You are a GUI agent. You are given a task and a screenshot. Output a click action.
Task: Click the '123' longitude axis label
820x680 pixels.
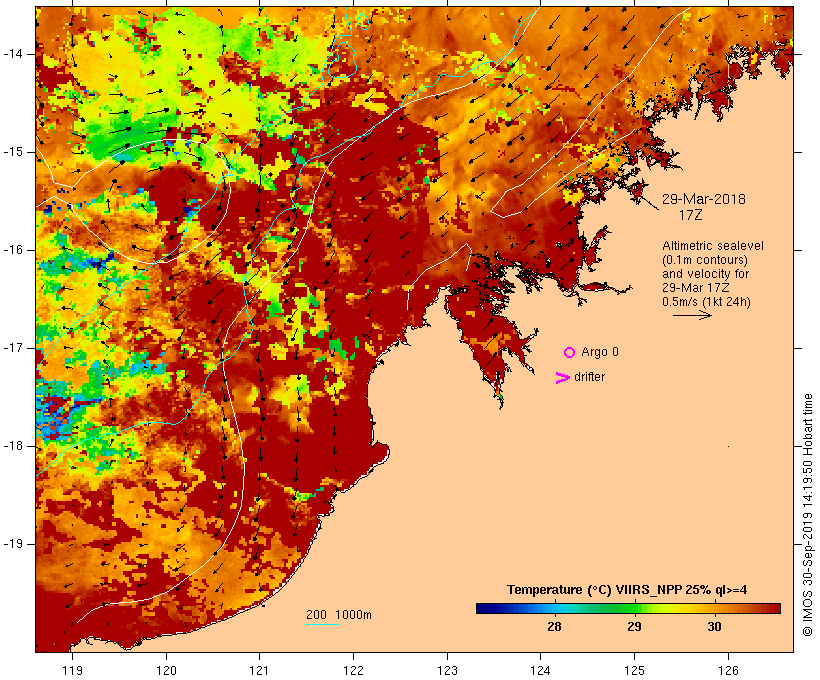click(447, 670)
